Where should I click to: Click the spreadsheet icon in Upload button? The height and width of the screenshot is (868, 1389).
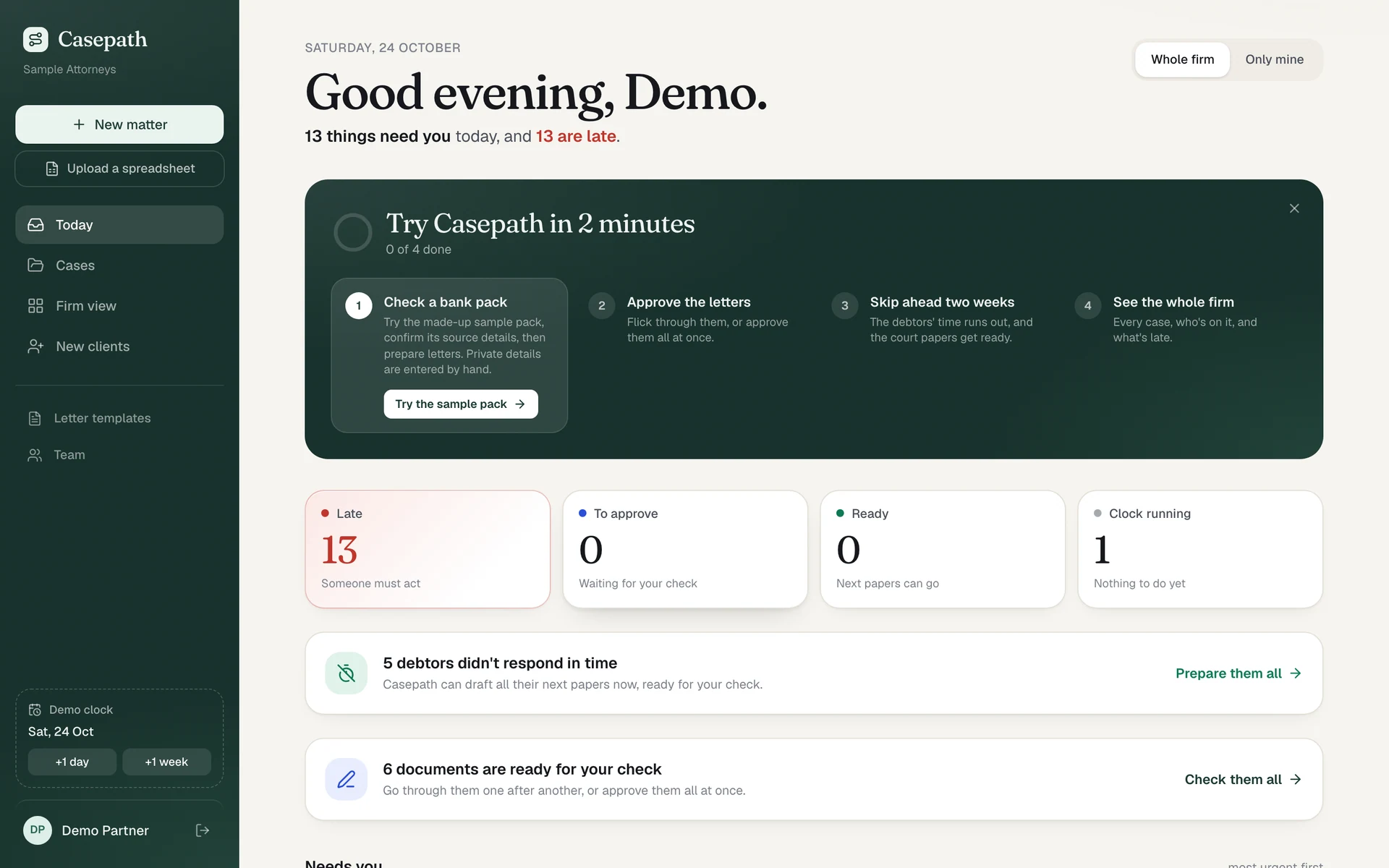pyautogui.click(x=52, y=169)
